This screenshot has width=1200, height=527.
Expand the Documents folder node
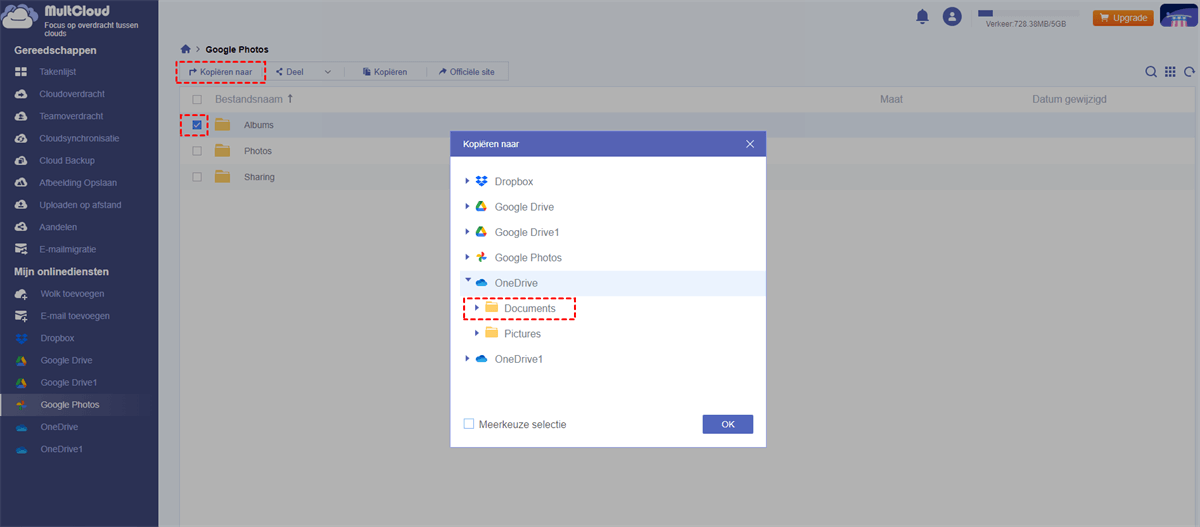click(x=477, y=308)
